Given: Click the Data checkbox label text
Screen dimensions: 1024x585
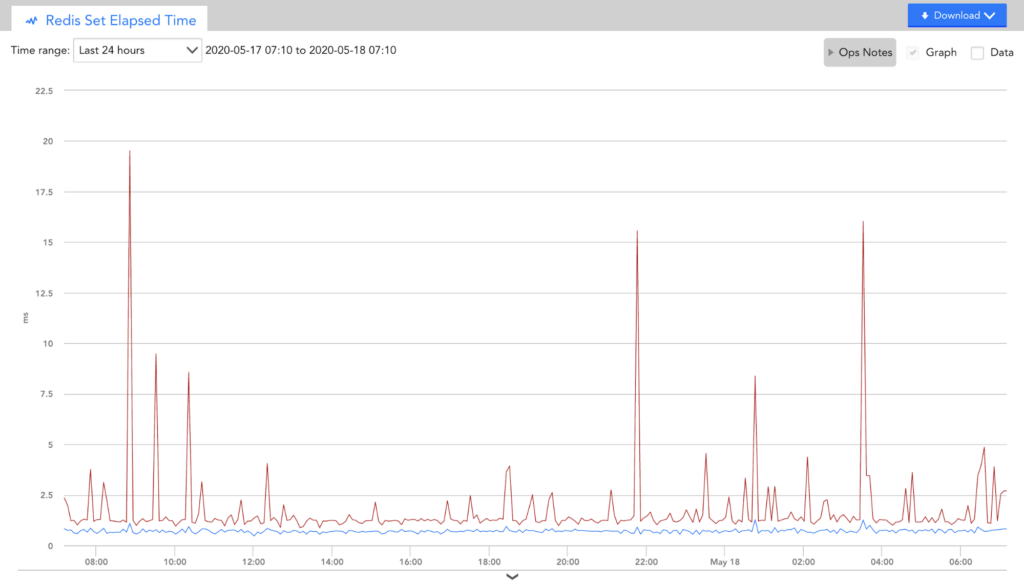Looking at the screenshot, I should [x=1001, y=52].
